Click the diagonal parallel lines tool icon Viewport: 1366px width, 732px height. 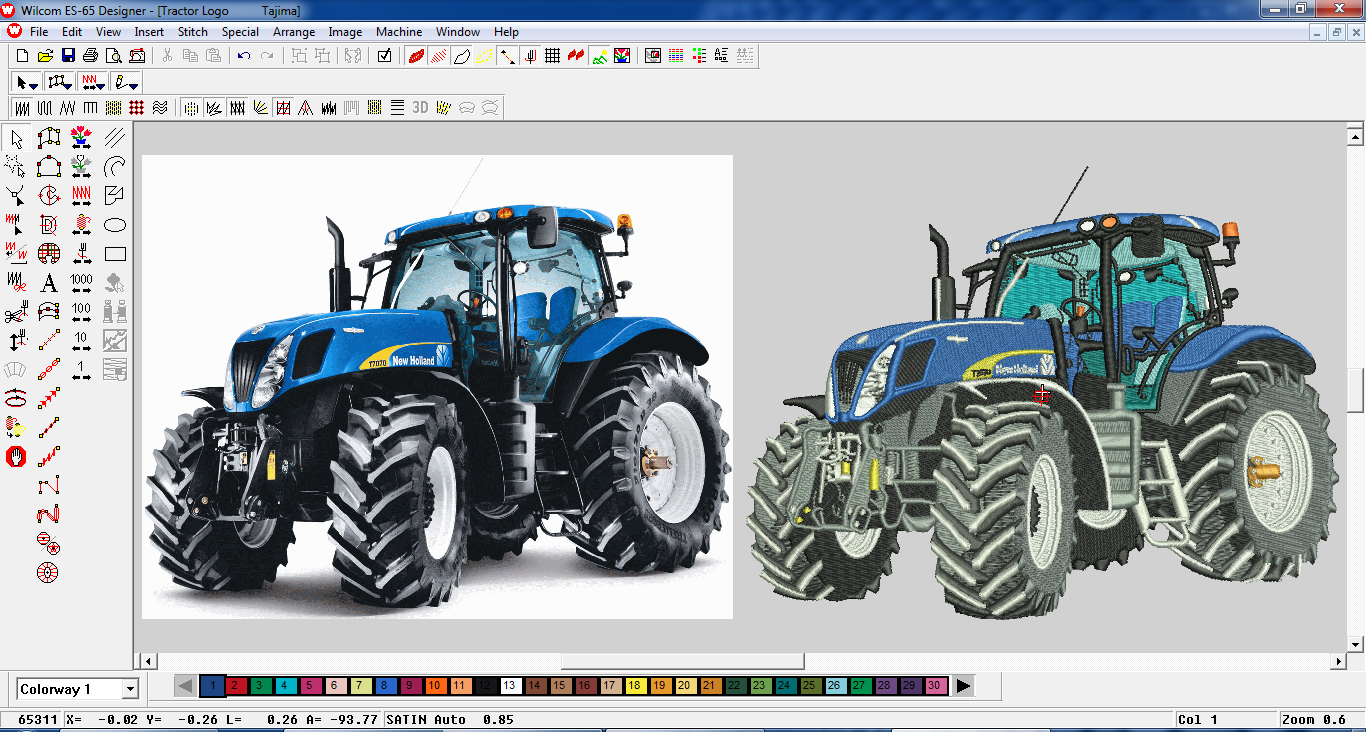point(115,138)
